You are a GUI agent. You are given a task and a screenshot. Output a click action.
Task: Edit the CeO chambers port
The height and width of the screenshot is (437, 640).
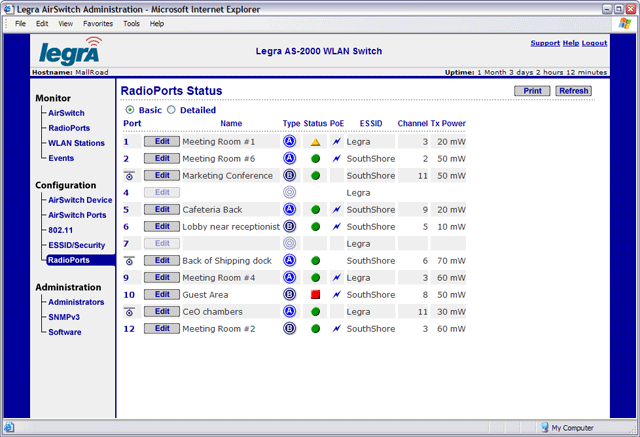162,312
